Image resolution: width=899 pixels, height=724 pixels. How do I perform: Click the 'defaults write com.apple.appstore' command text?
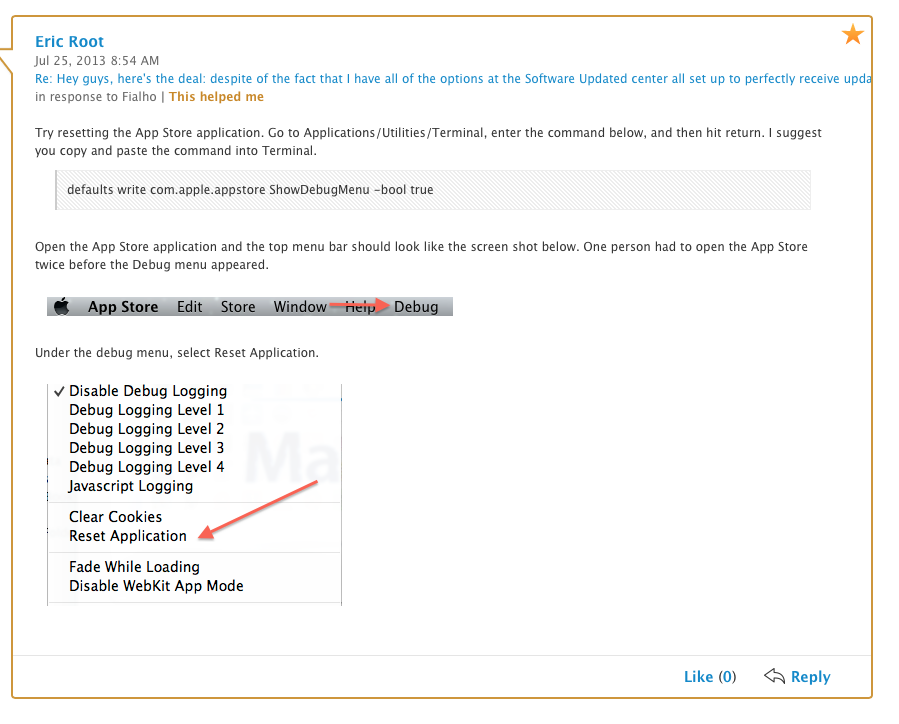point(250,190)
